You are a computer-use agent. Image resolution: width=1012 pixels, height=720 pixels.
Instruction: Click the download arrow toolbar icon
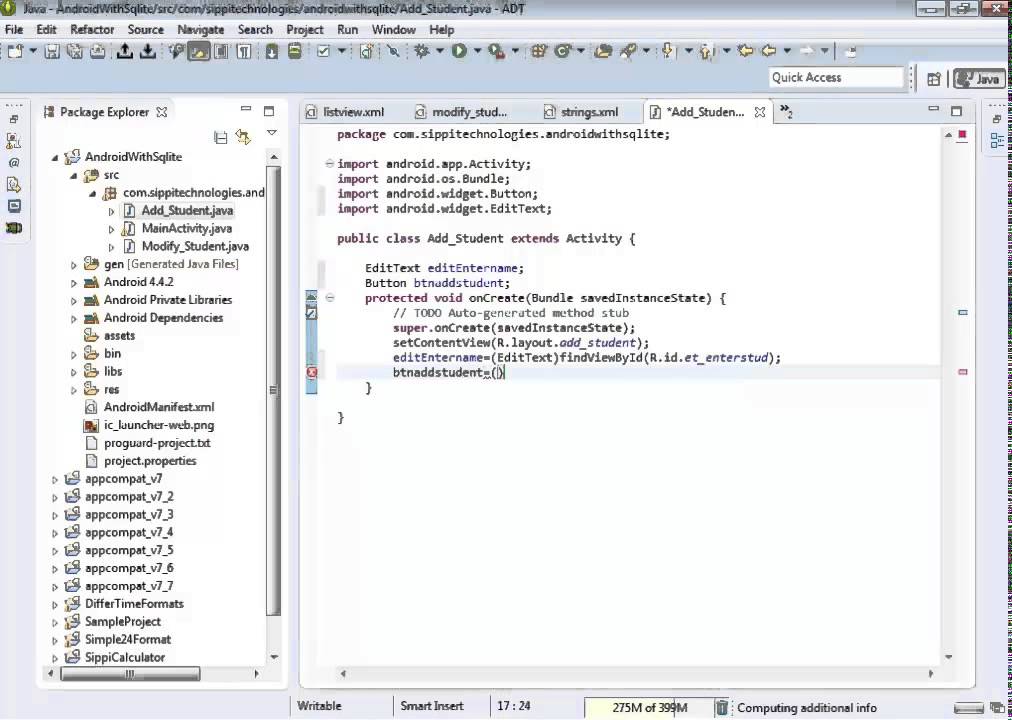click(x=148, y=52)
